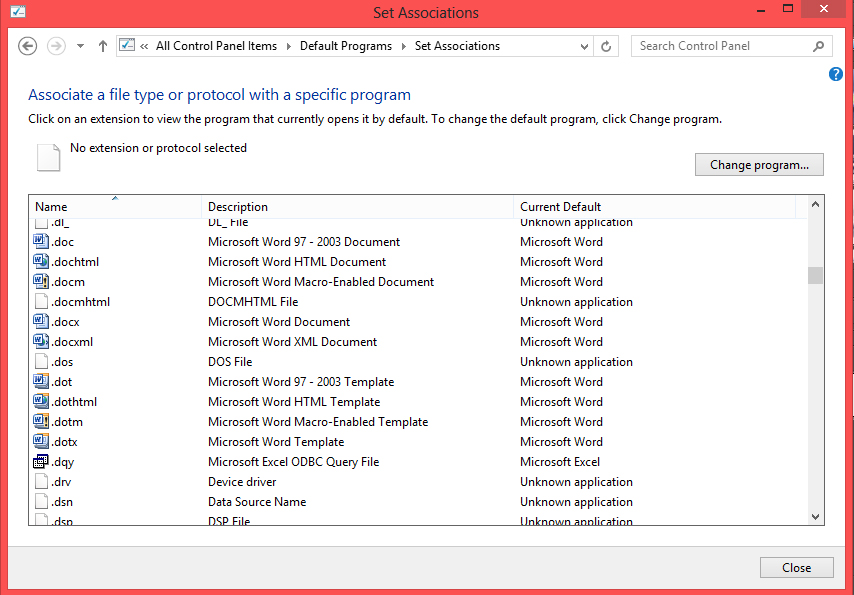Image resolution: width=854 pixels, height=595 pixels.
Task: Select the .docx file type icon
Action: pos(41,322)
